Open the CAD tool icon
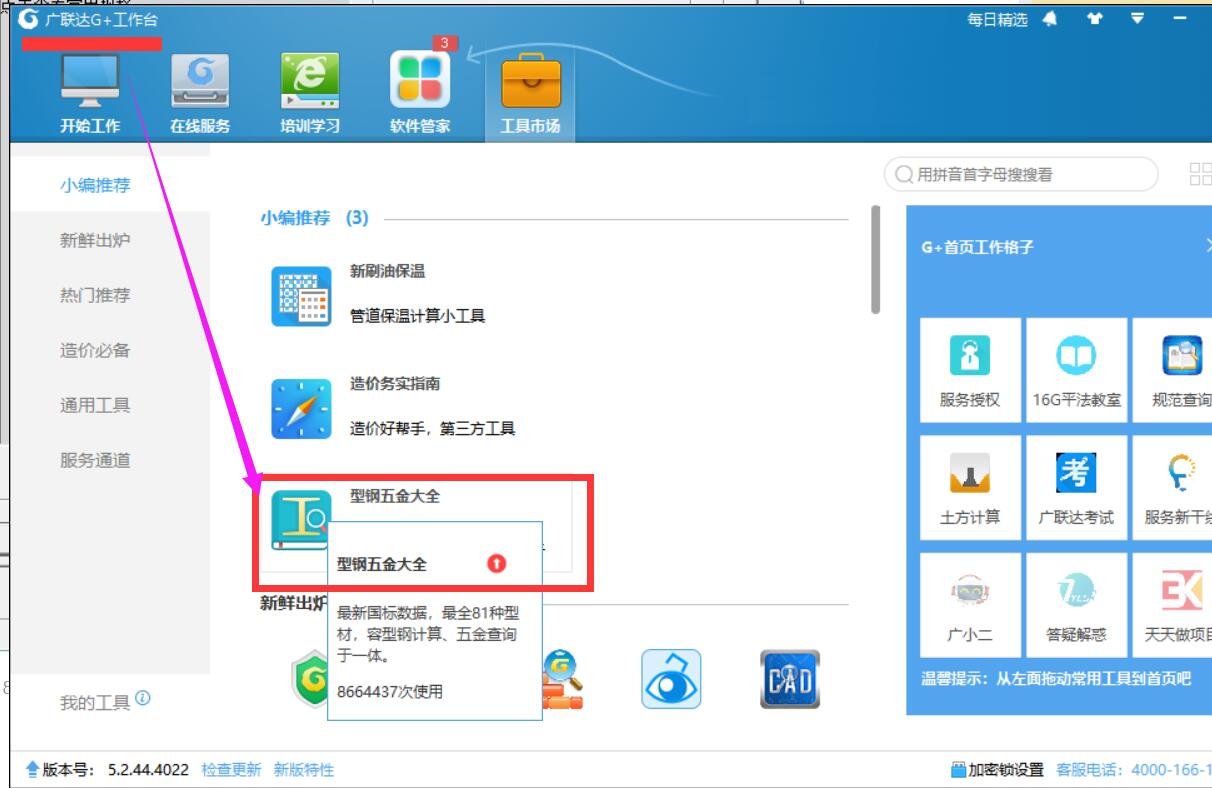The height and width of the screenshot is (788, 1212). [x=790, y=679]
